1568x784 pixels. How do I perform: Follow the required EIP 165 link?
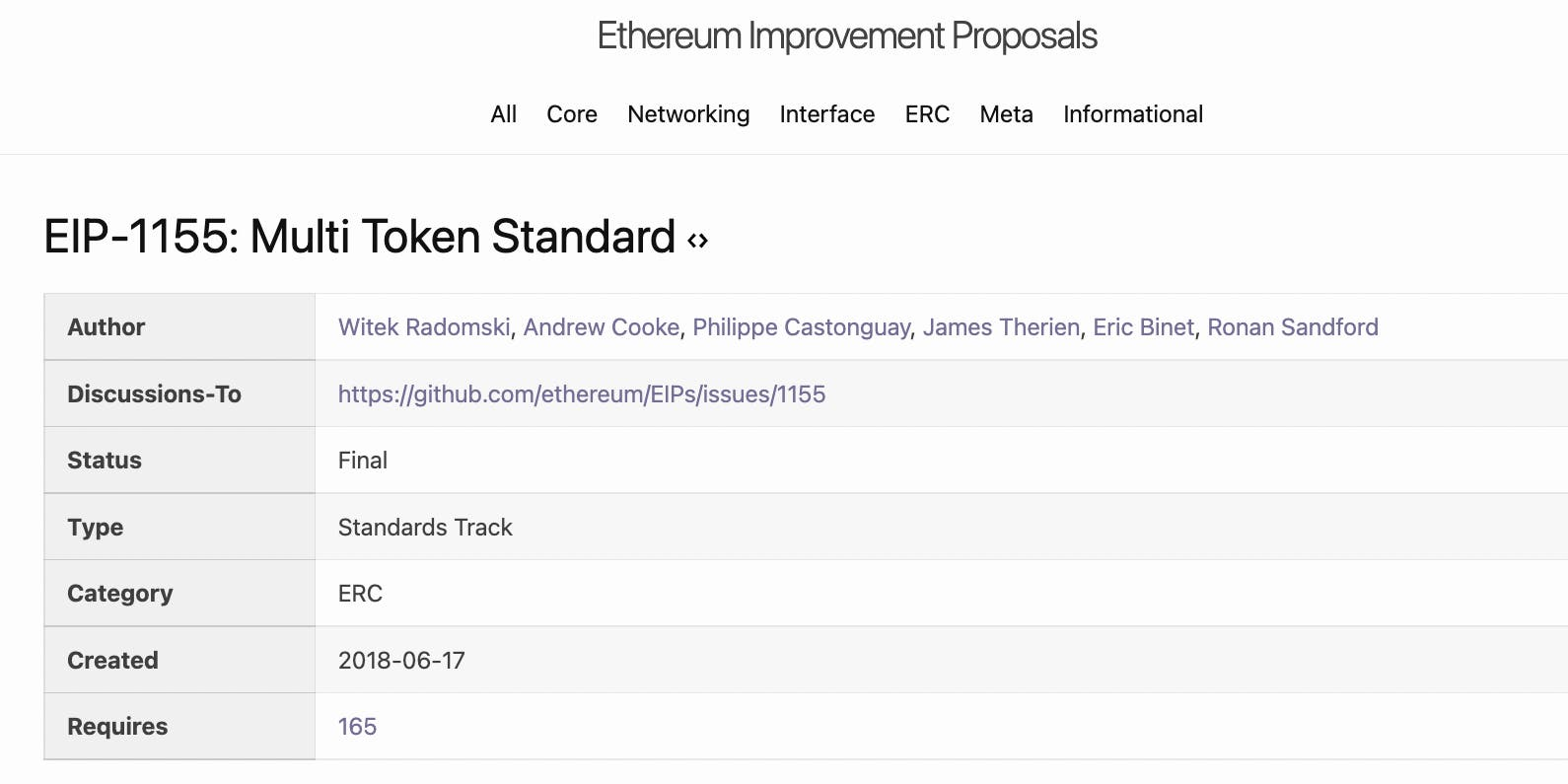[357, 727]
